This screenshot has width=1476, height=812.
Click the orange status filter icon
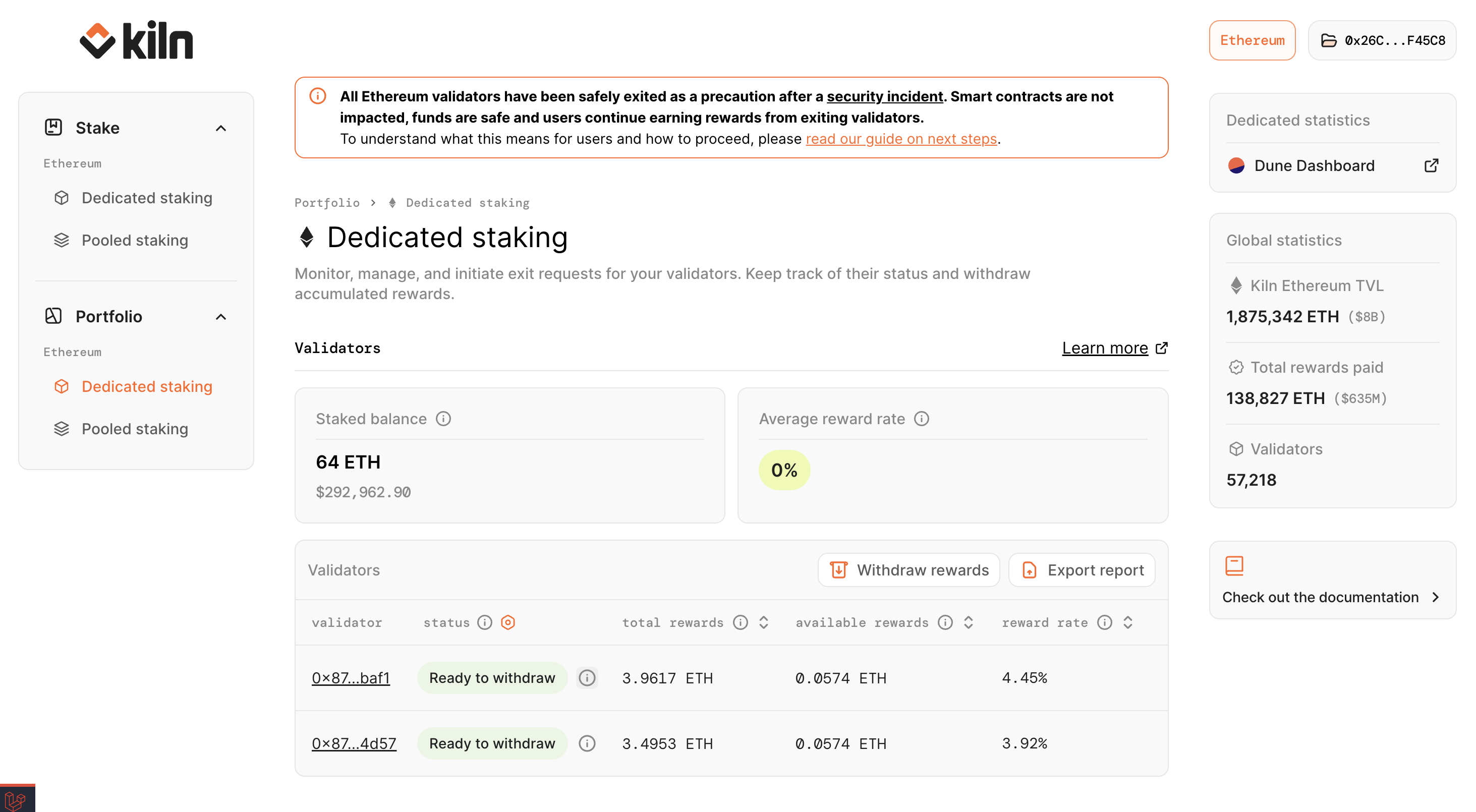(x=507, y=622)
